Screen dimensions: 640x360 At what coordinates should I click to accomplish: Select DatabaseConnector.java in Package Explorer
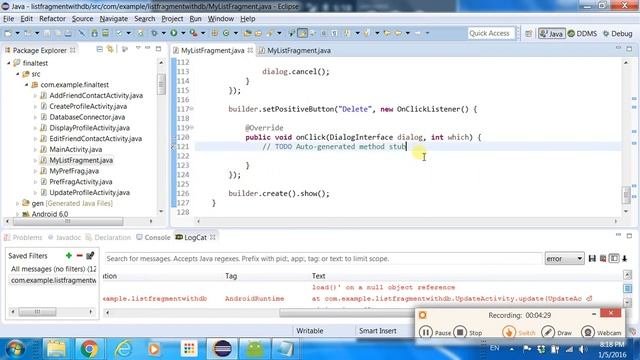pyautogui.click(x=87, y=117)
